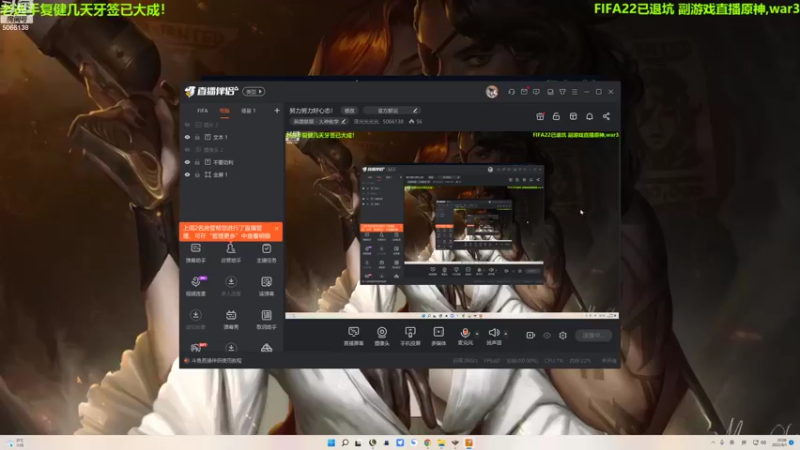
Task: Open Chrome from the taskbar
Action: pos(428,442)
